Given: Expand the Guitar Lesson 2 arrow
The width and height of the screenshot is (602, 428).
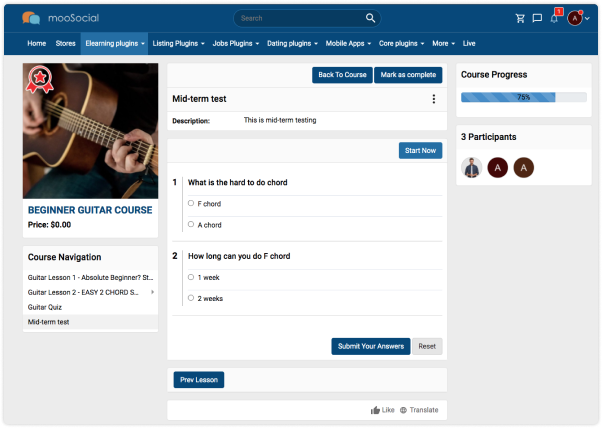Looking at the screenshot, I should coord(152,292).
